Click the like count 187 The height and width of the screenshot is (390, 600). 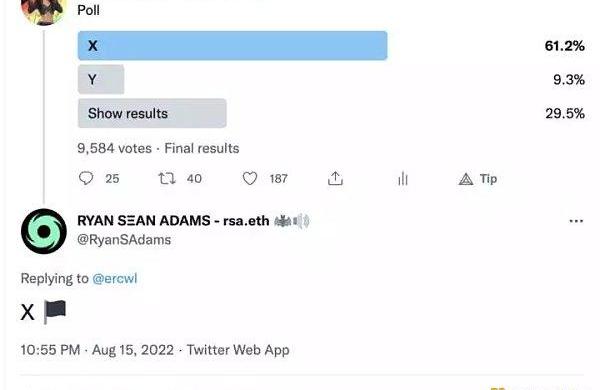(278, 179)
